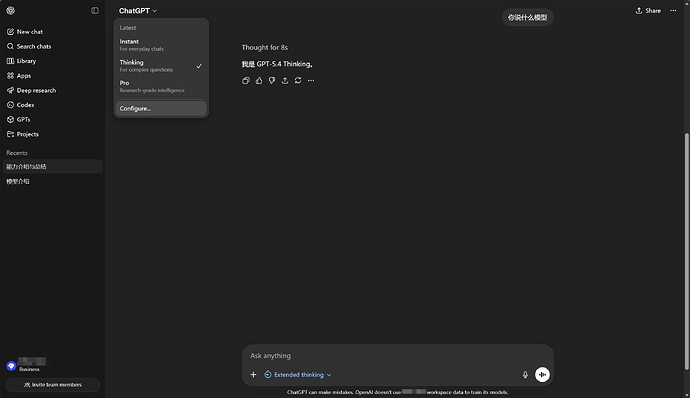Regenerate the response with the retry icon

tap(298, 81)
